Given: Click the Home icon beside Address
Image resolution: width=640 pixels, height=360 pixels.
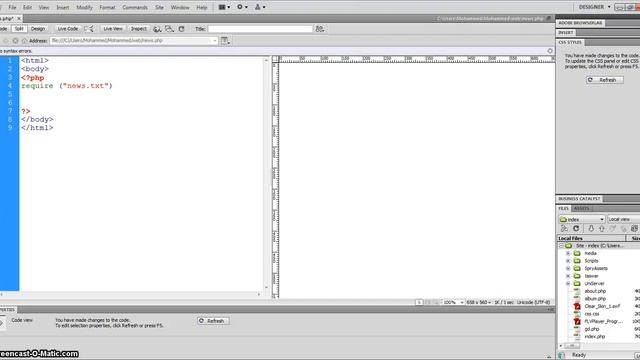Looking at the screenshot, I should pyautogui.click(x=24, y=41).
